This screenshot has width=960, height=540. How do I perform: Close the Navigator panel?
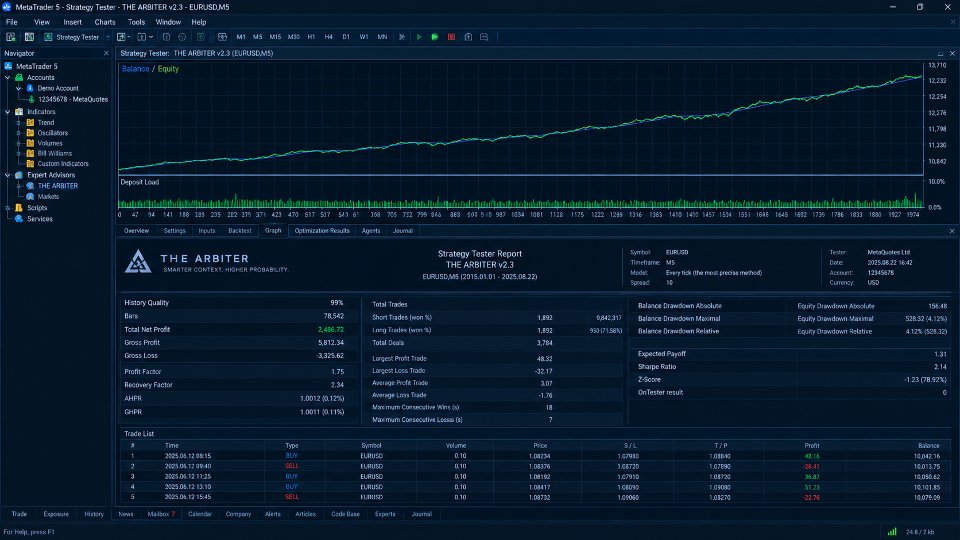(106, 53)
